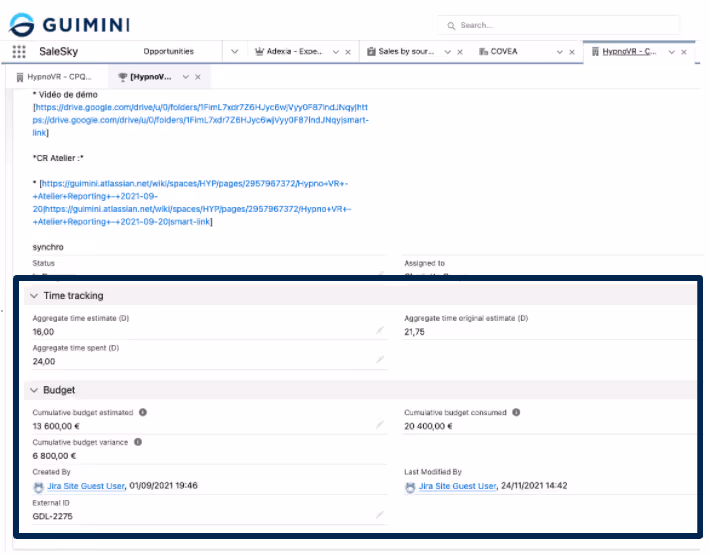Edit Cumulative budget estimated pencil icon
The width and height of the screenshot is (710, 556).
pos(380,424)
